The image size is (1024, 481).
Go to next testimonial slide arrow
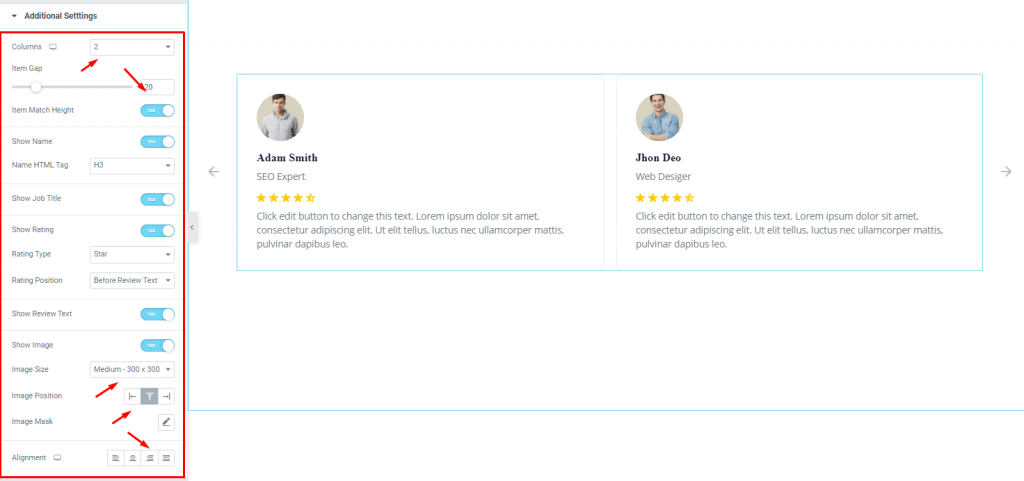1006,172
